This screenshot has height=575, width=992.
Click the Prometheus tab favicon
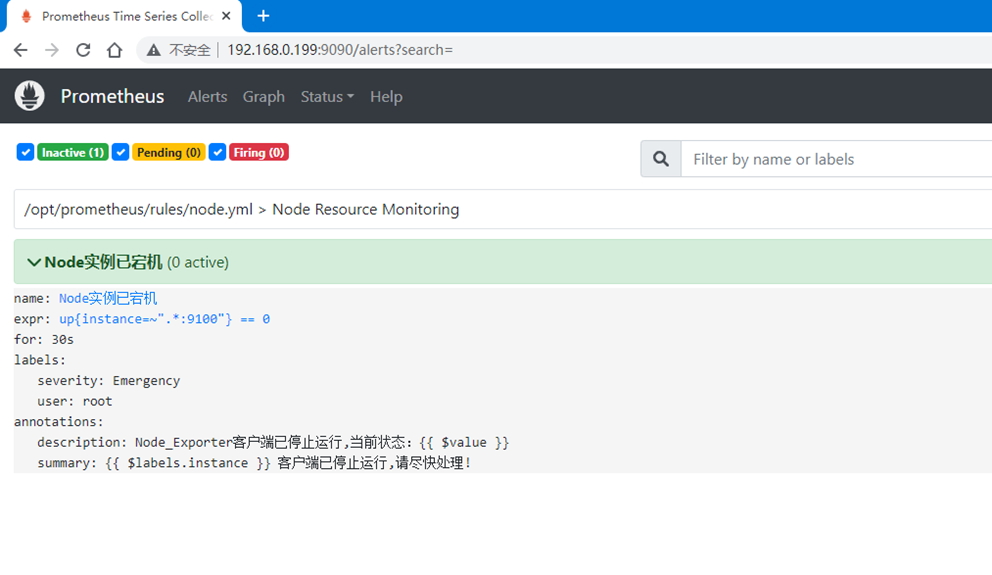point(26,16)
